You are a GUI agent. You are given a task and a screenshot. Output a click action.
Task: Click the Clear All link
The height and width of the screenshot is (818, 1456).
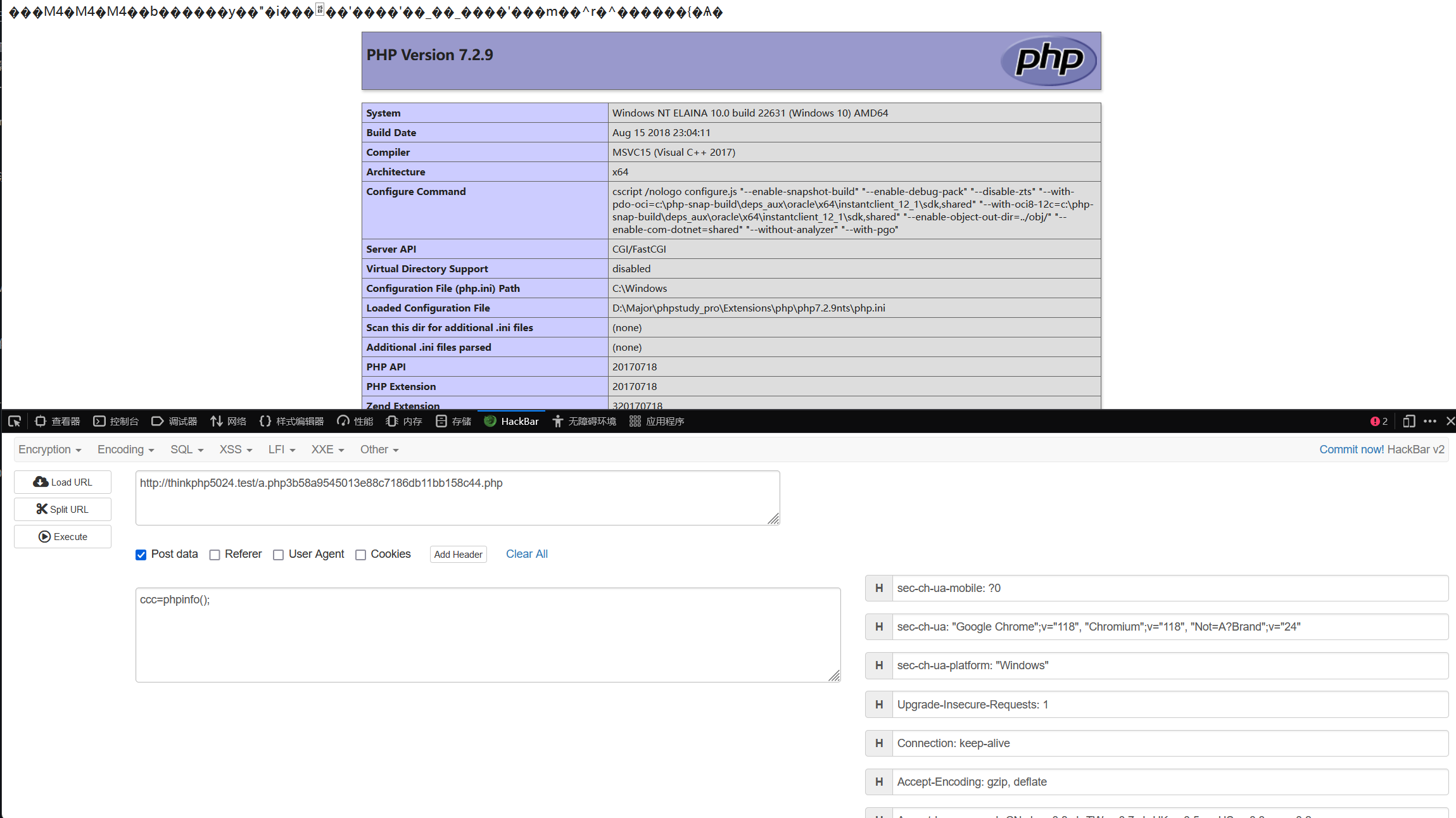click(x=526, y=554)
